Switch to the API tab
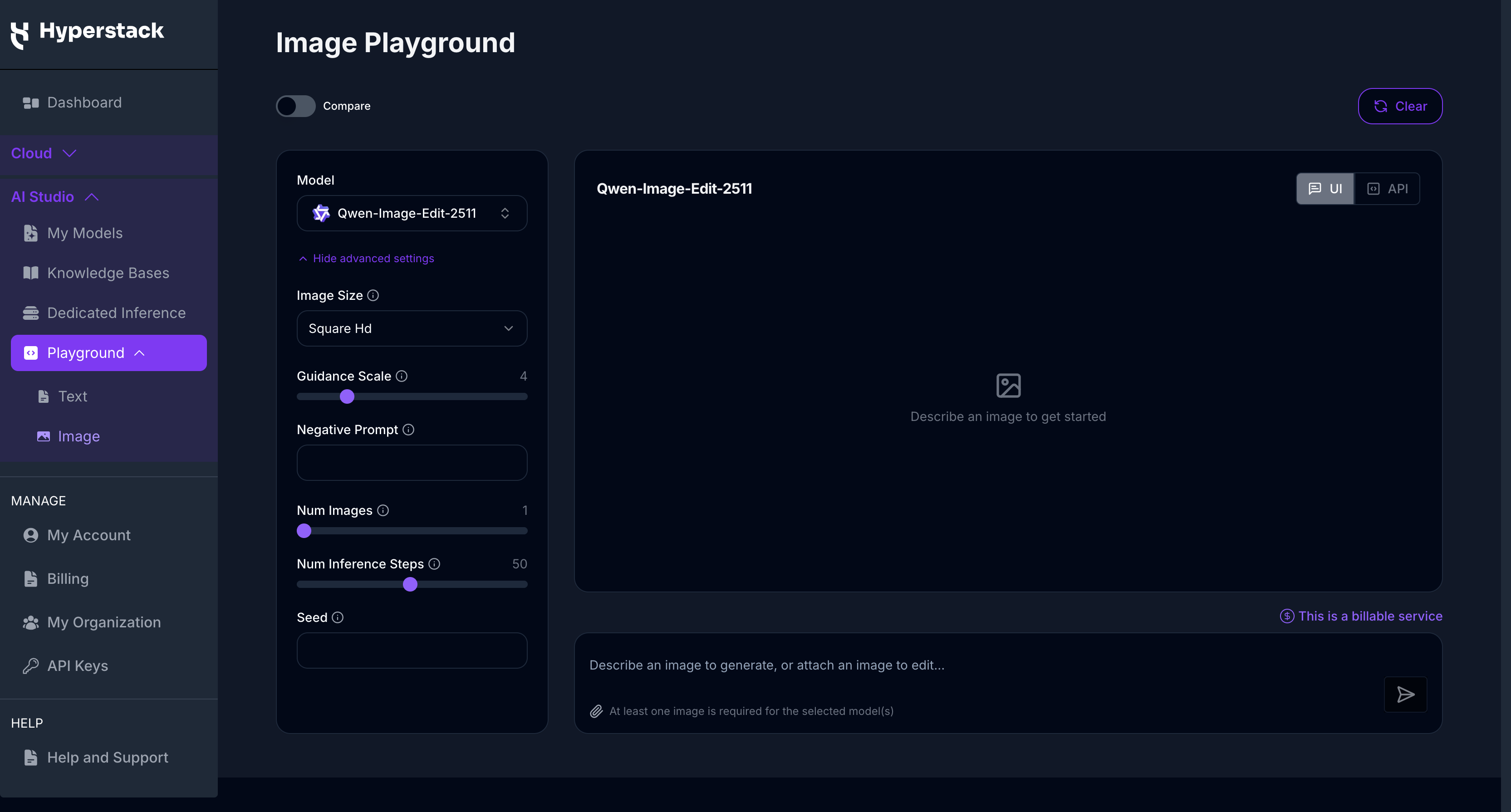Image resolution: width=1511 pixels, height=812 pixels. (1387, 189)
